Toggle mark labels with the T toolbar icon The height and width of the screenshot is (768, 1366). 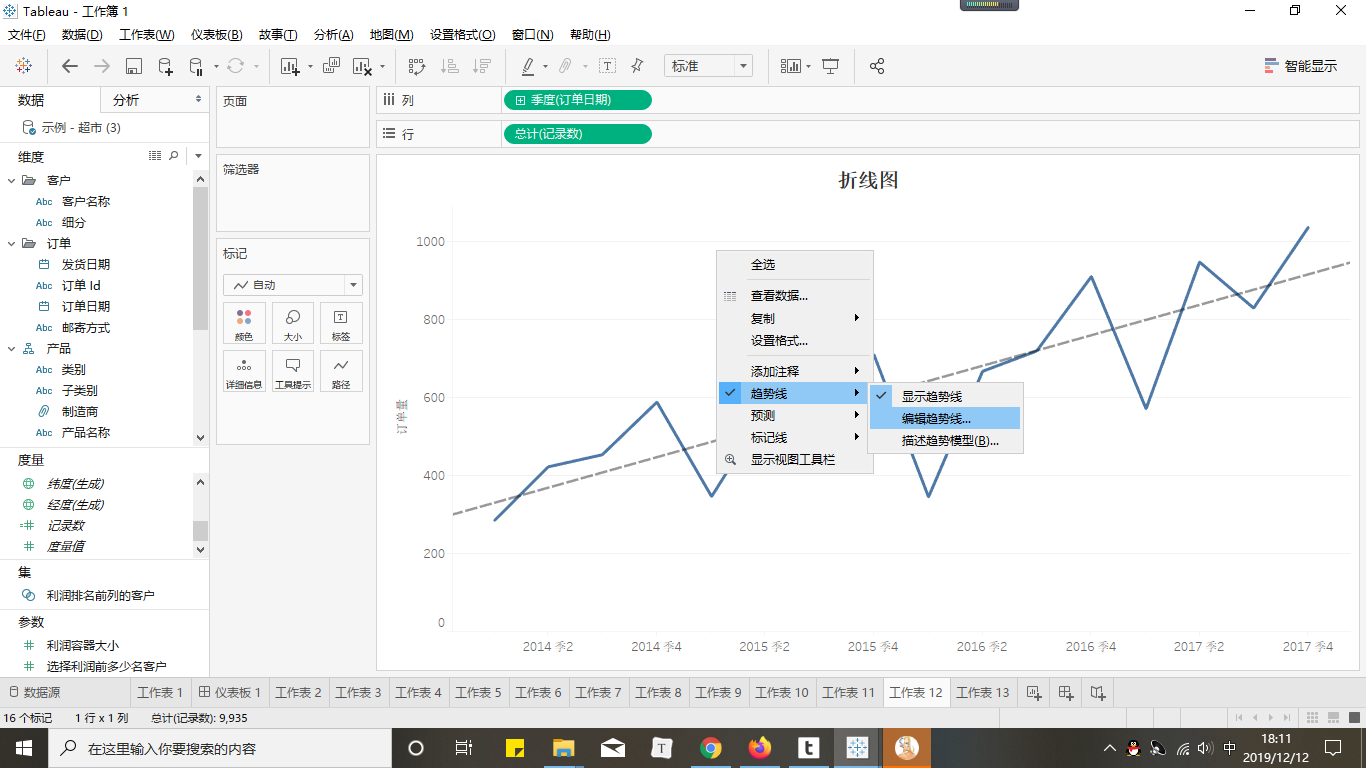click(x=607, y=66)
